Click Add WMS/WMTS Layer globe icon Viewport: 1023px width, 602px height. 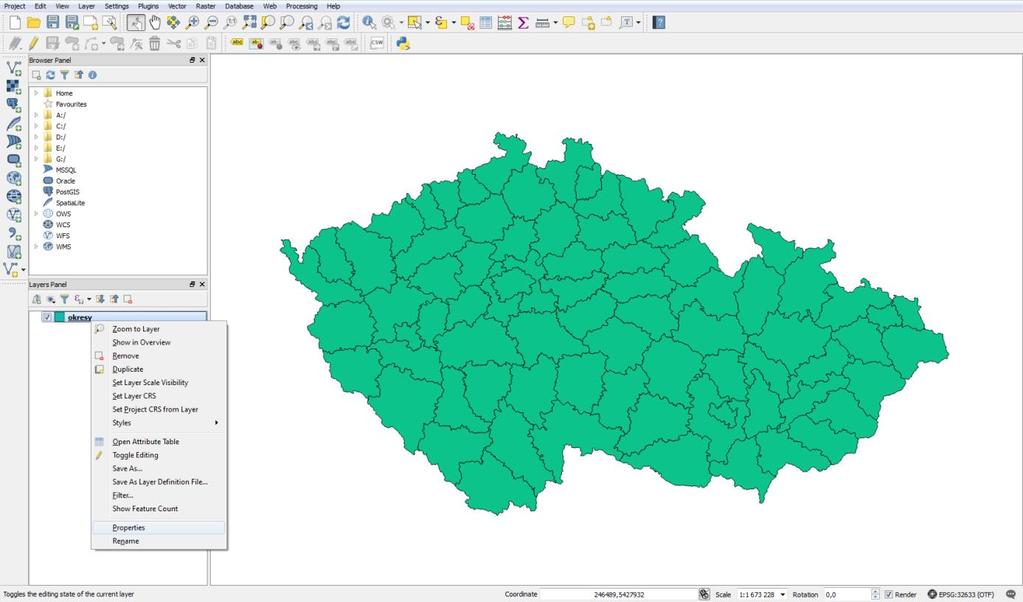[x=13, y=178]
